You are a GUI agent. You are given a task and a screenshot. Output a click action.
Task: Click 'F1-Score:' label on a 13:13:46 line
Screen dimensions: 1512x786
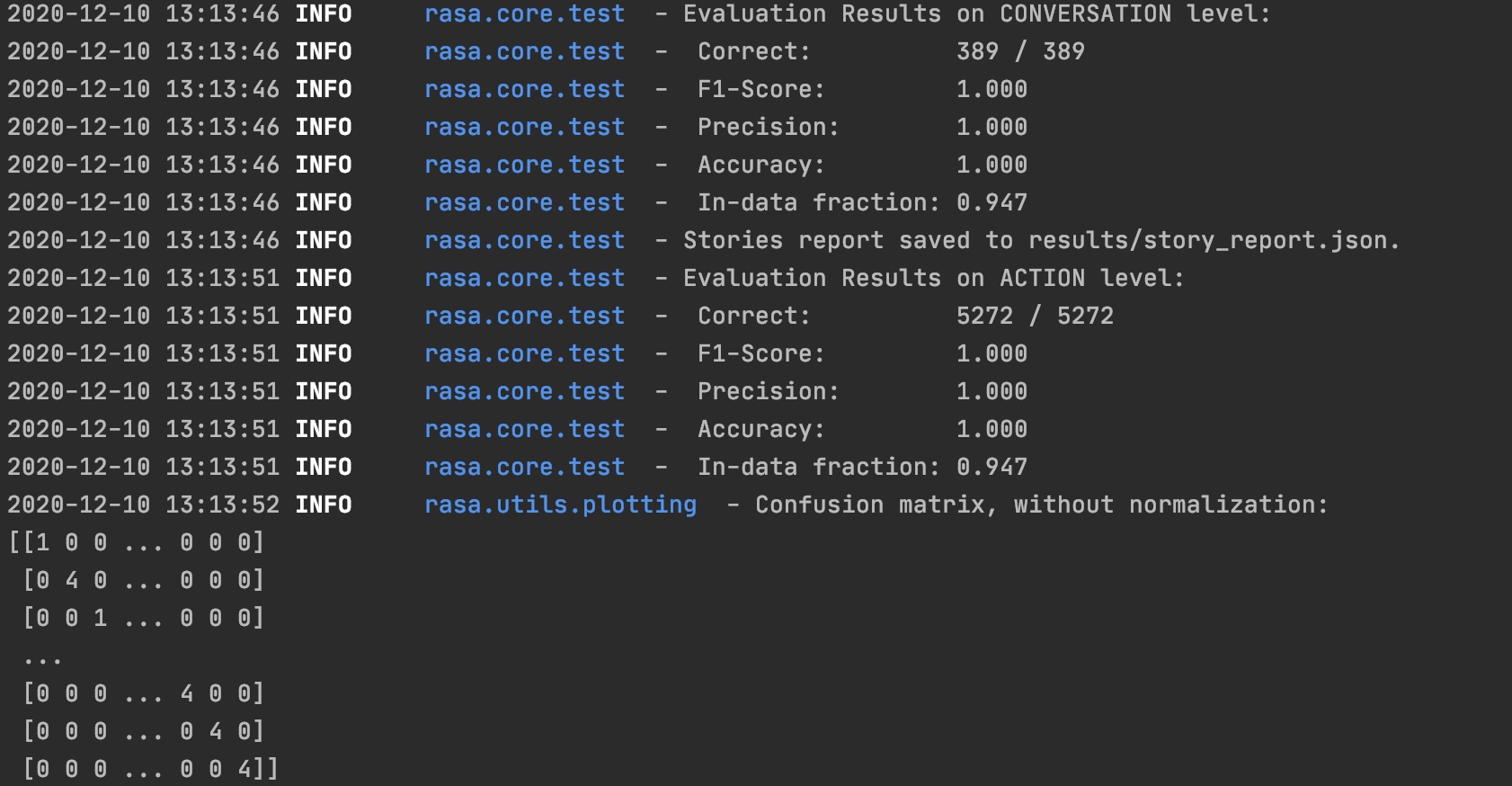coord(761,89)
